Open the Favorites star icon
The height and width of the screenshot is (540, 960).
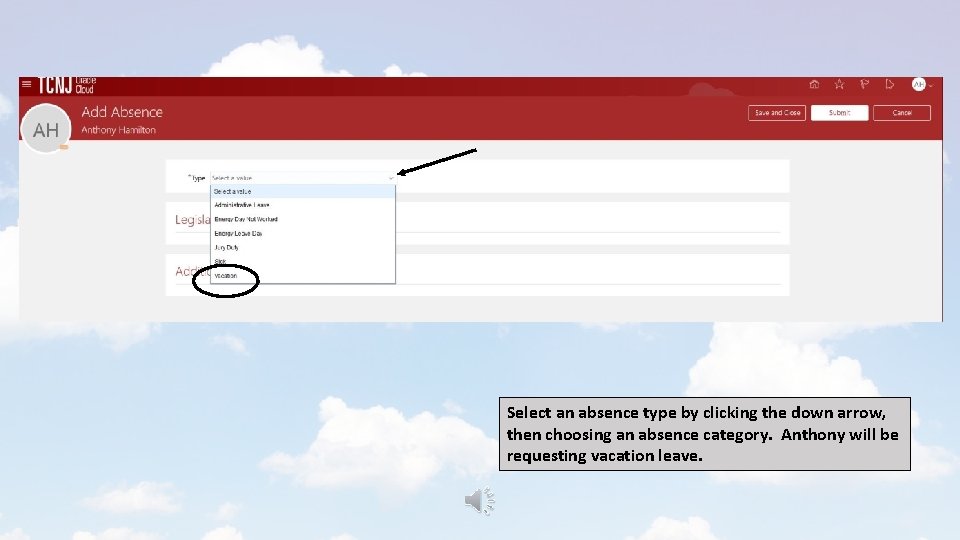pos(839,84)
